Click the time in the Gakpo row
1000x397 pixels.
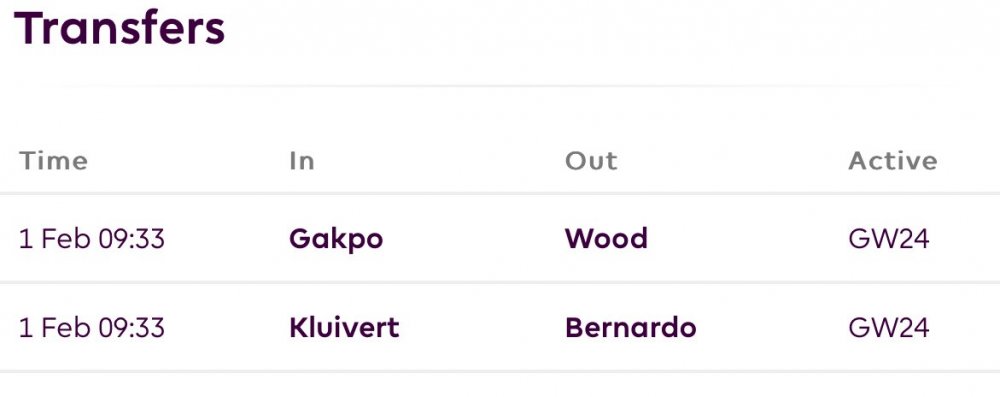92,239
